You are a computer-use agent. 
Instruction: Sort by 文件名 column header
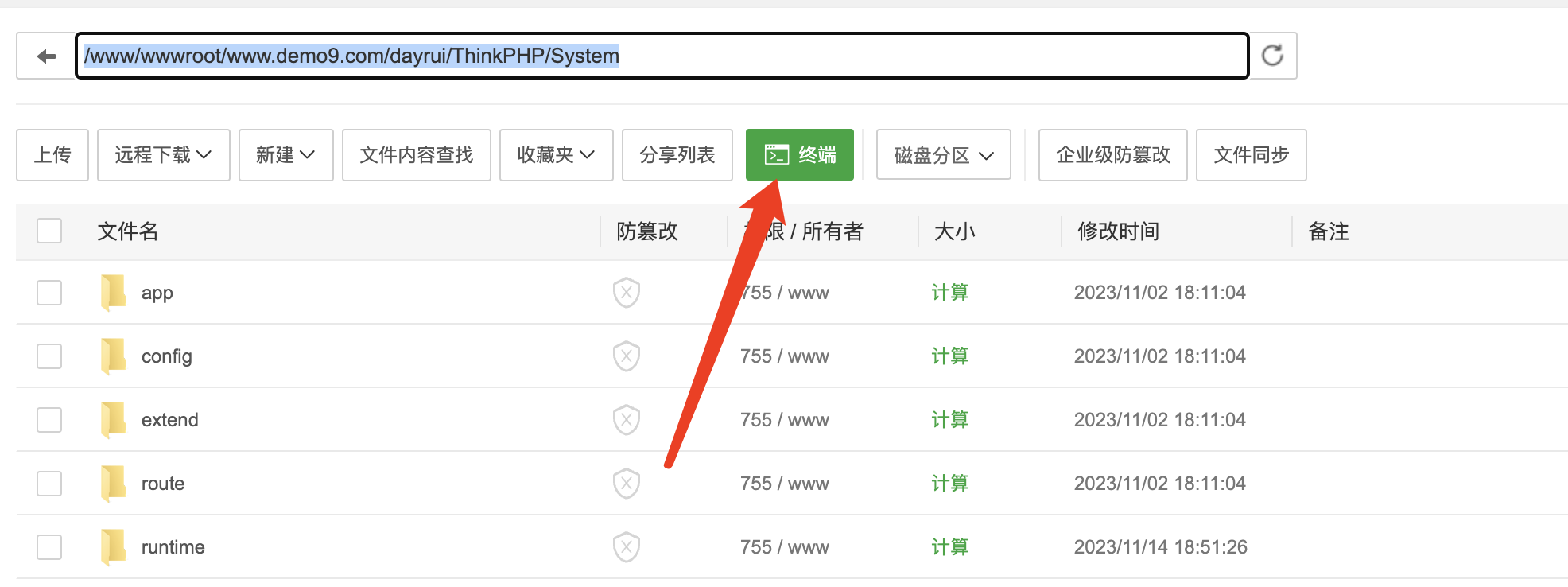pyautogui.click(x=128, y=231)
